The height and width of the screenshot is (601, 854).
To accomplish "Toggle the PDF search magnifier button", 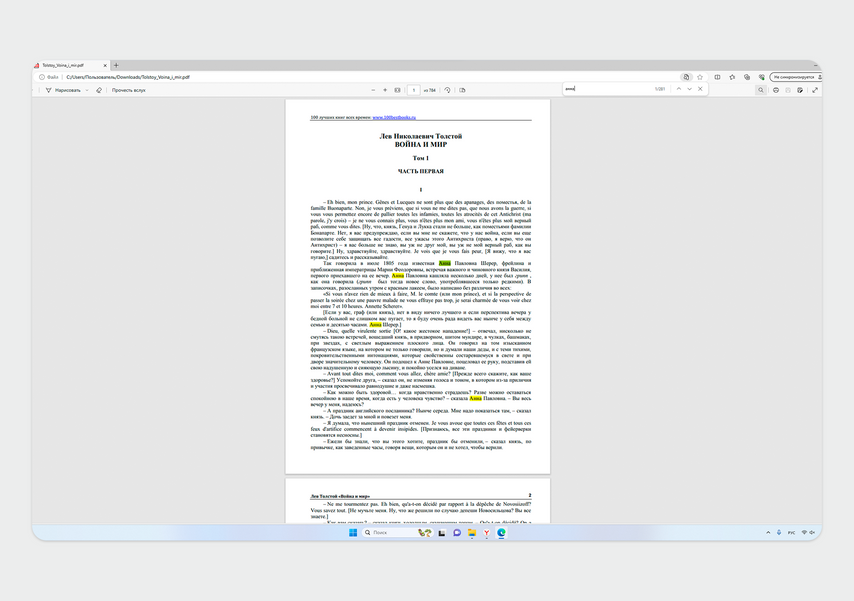I will (x=762, y=90).
